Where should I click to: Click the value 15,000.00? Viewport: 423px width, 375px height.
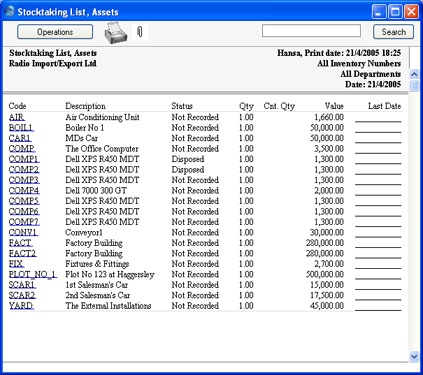click(327, 285)
